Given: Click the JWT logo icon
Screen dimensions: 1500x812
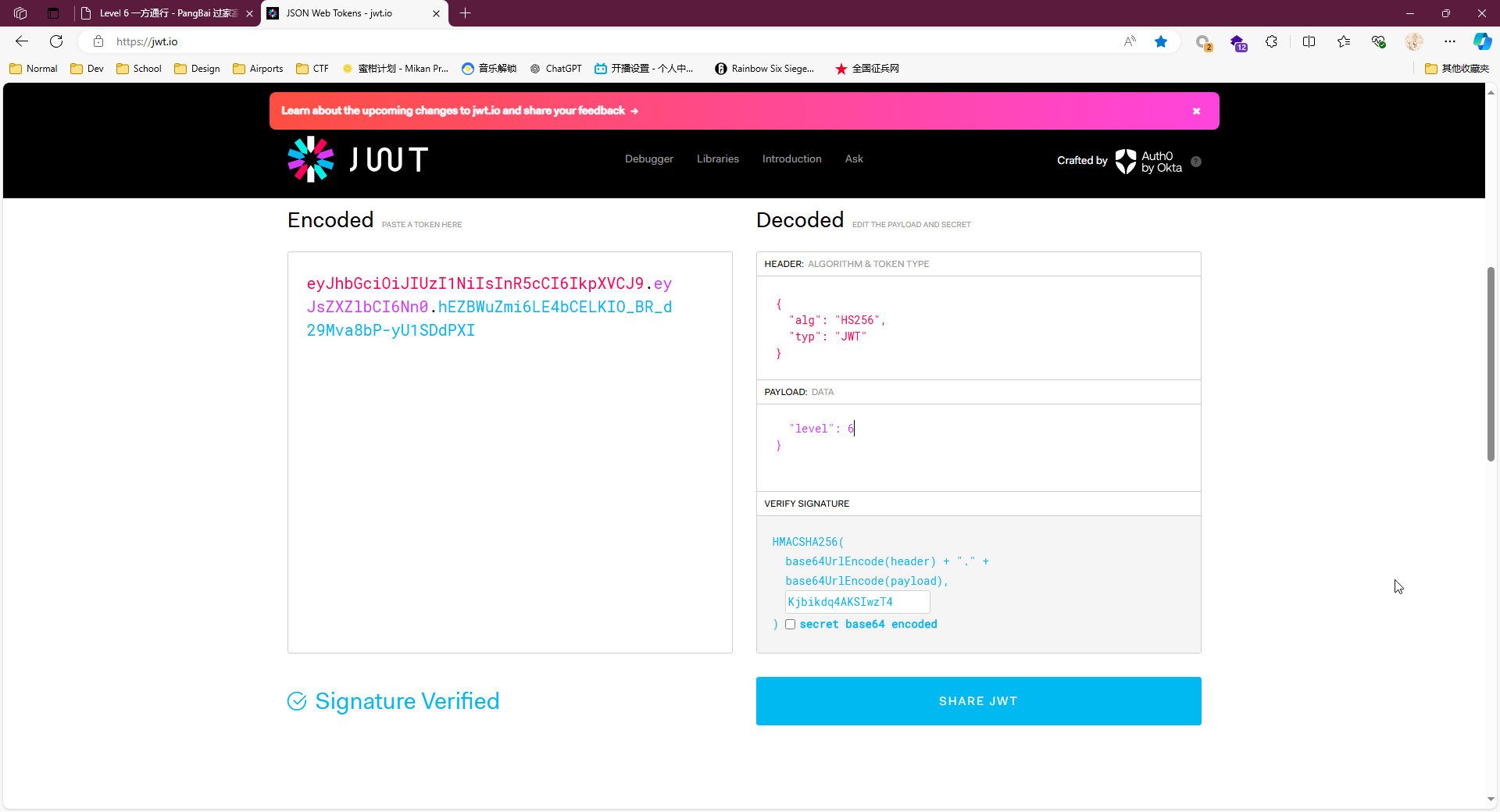Looking at the screenshot, I should (x=311, y=159).
